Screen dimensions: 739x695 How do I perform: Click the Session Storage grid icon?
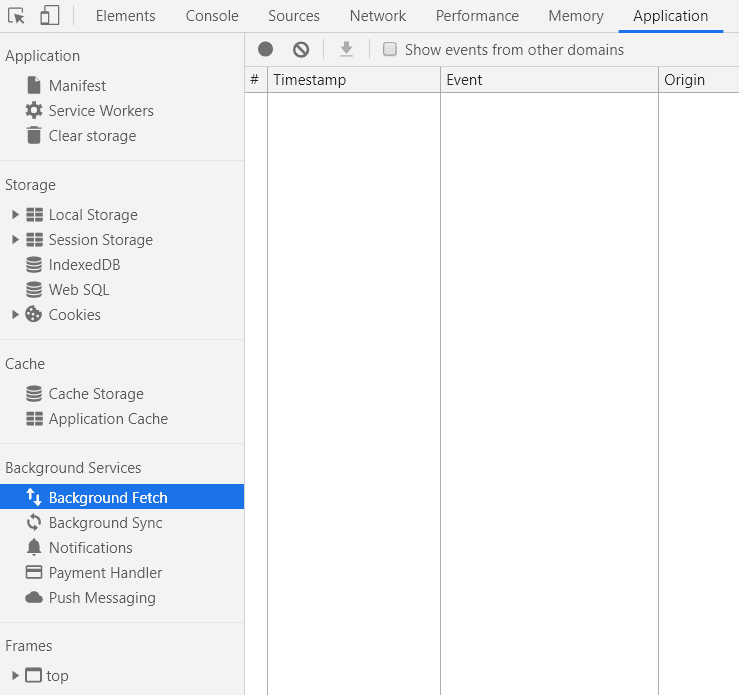(x=34, y=240)
